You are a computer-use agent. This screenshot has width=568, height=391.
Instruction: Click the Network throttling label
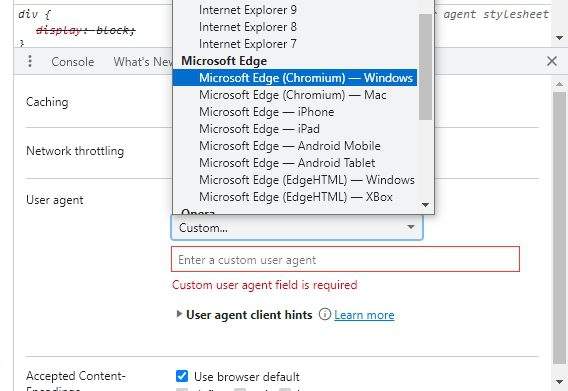point(75,151)
